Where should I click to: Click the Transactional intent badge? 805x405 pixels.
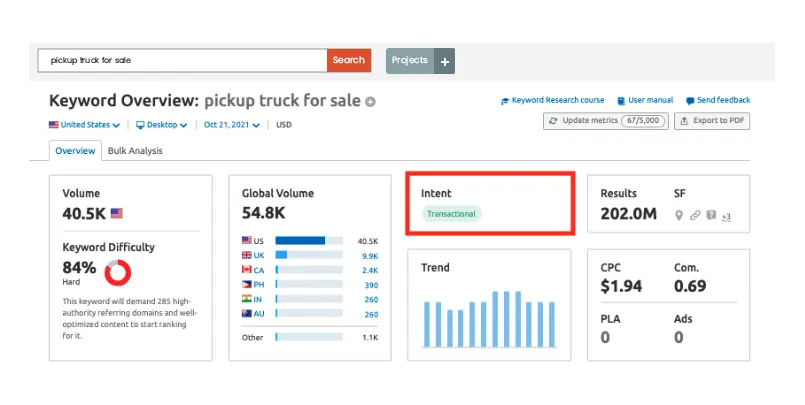click(451, 214)
